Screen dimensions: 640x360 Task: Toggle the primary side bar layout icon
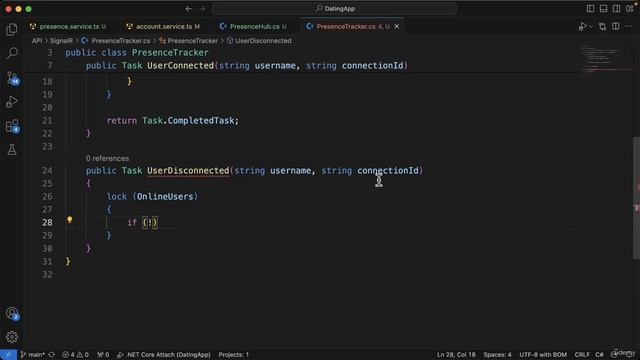pos(590,9)
